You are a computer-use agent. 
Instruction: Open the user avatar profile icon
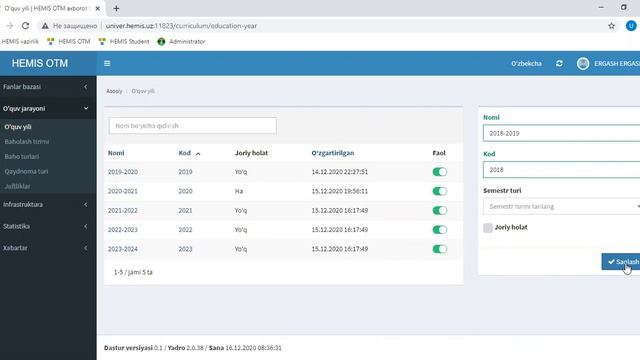click(x=583, y=63)
